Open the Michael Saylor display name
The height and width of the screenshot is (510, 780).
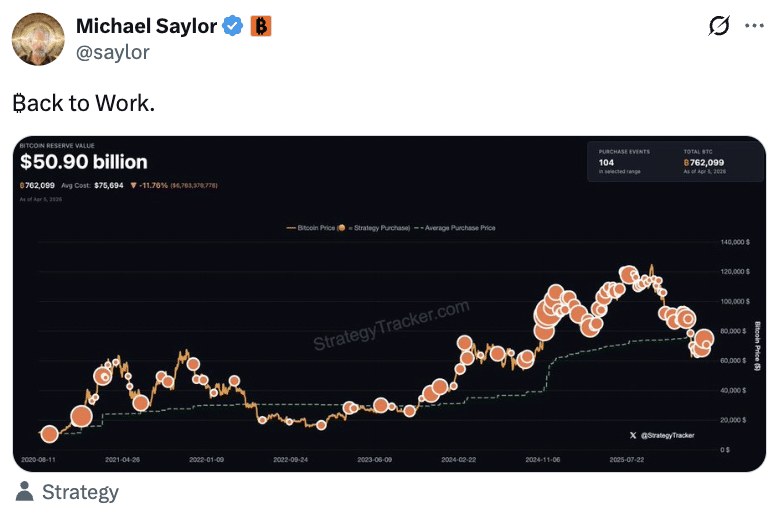coord(146,27)
